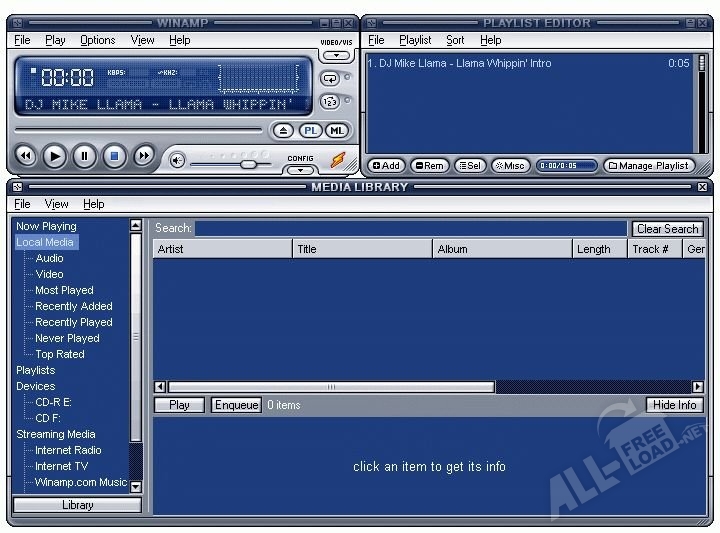This screenshot has height=533, width=720.
Task: Open the Sort menu in Playlist Editor
Action: [455, 40]
